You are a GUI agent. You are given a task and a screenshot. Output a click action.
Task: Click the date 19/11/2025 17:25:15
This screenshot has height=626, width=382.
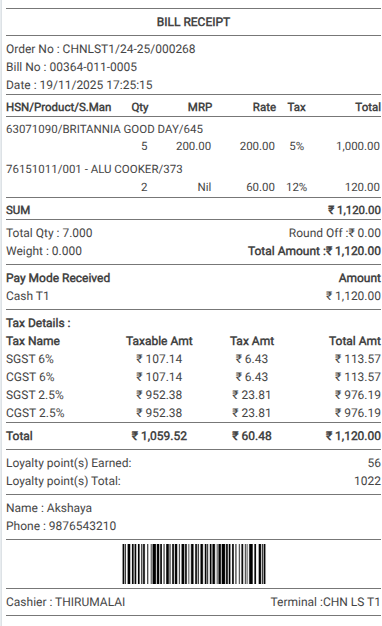96,85
